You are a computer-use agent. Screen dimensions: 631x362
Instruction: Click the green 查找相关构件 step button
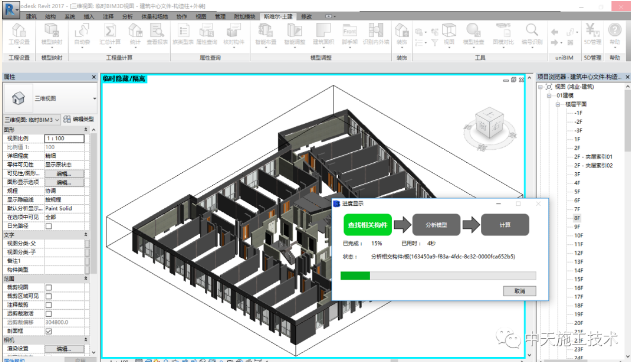(x=367, y=225)
